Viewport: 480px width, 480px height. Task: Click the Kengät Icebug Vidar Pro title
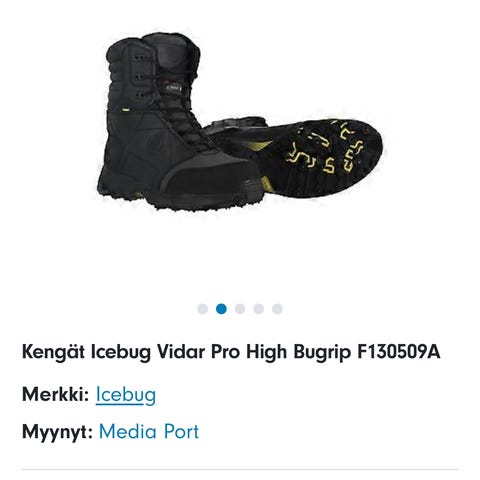[231, 352]
